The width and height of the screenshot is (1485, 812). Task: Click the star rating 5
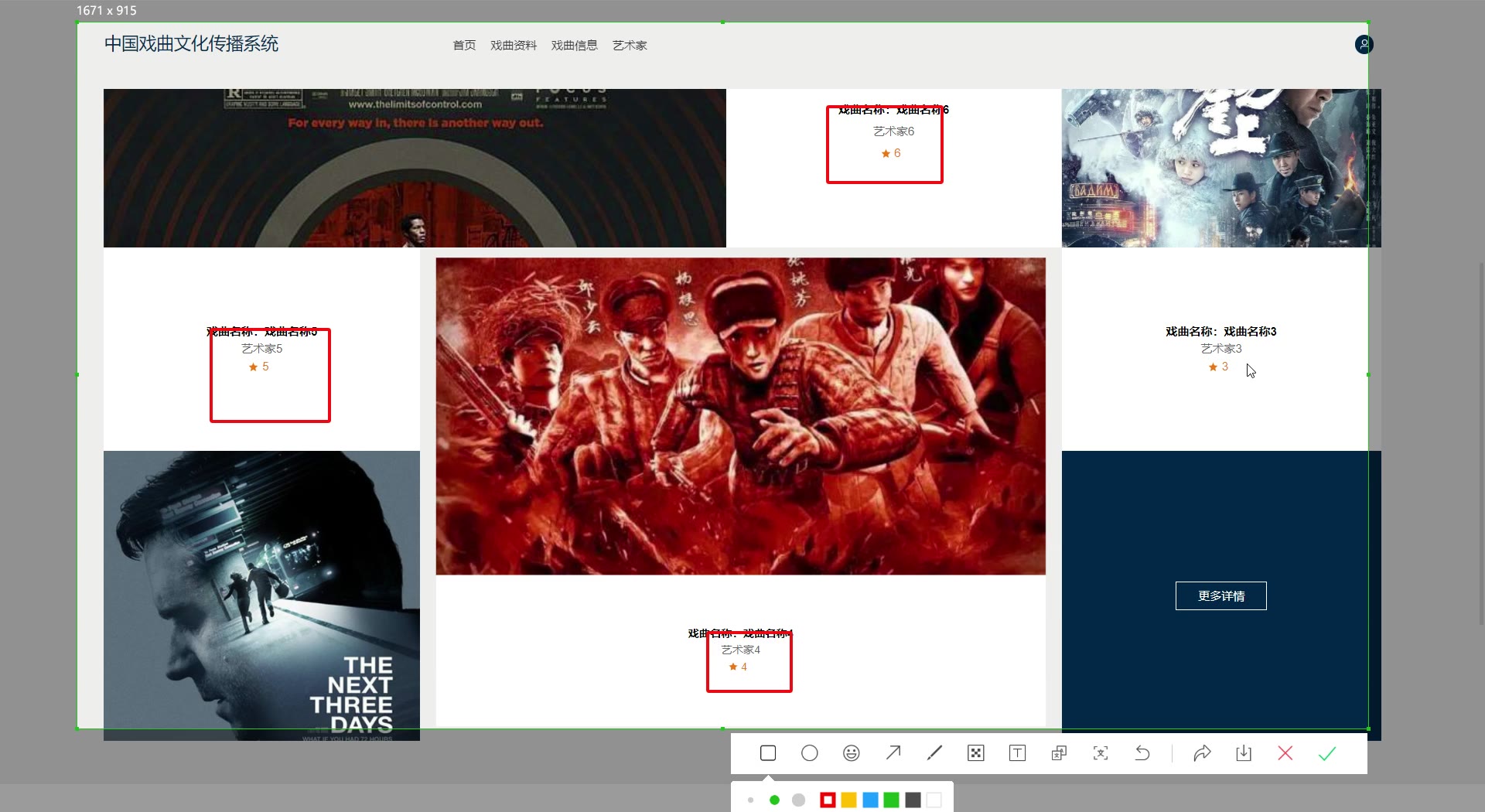259,367
